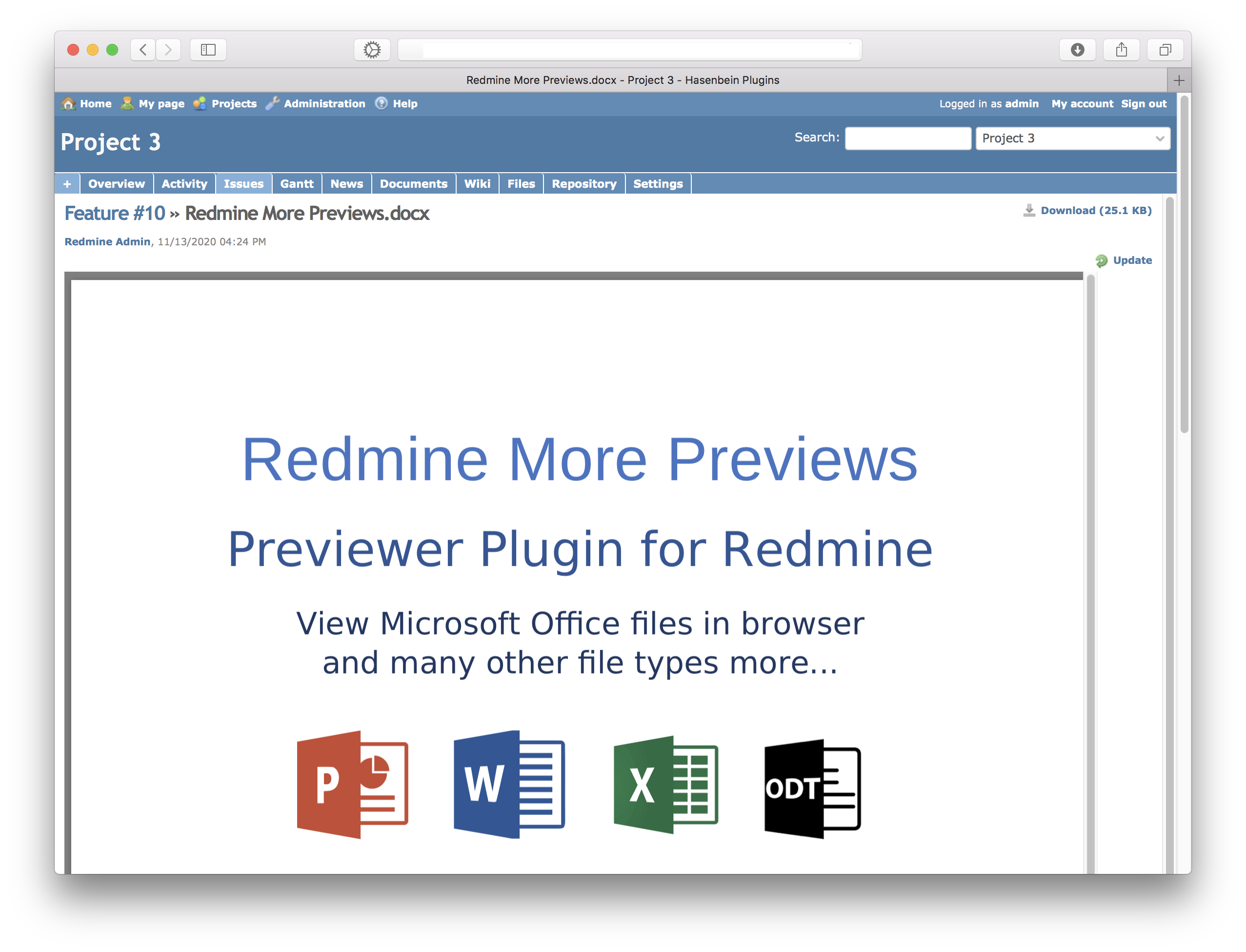Click the browser tab titled Redmine More Previews.docx
This screenshot has width=1246, height=952.
623,80
